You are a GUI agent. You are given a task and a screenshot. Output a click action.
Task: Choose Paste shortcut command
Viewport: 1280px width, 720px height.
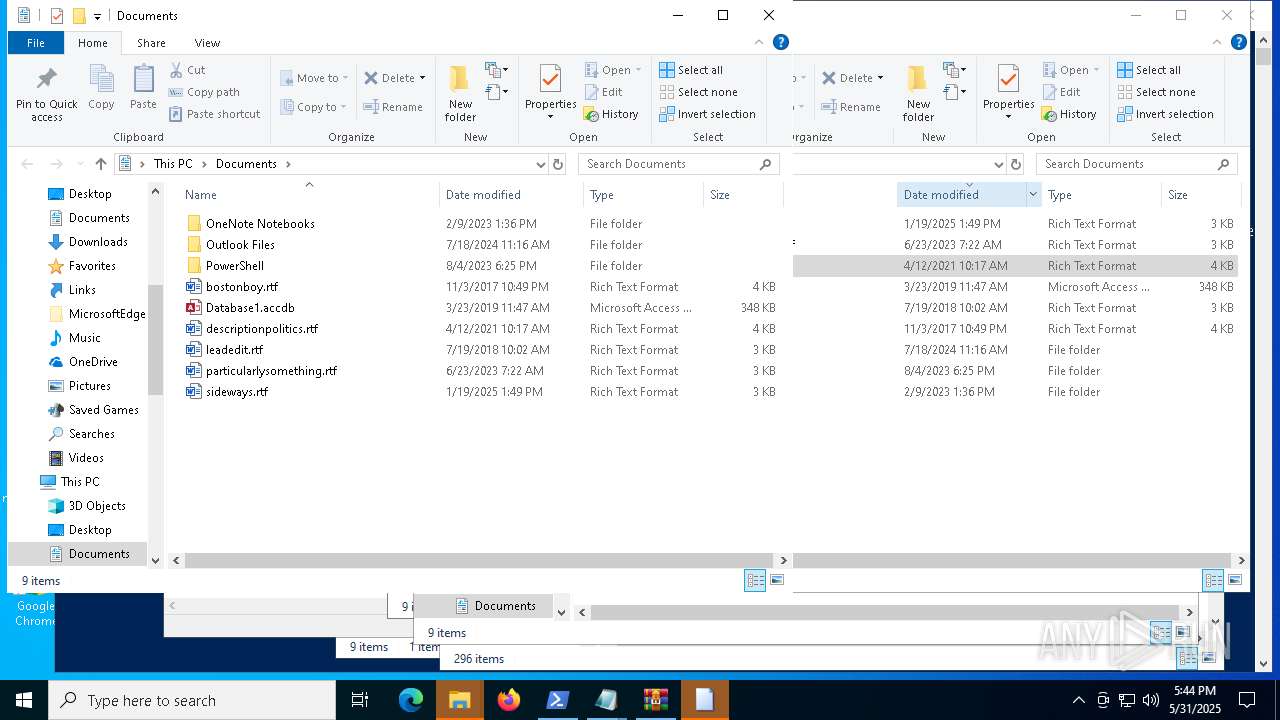point(214,114)
